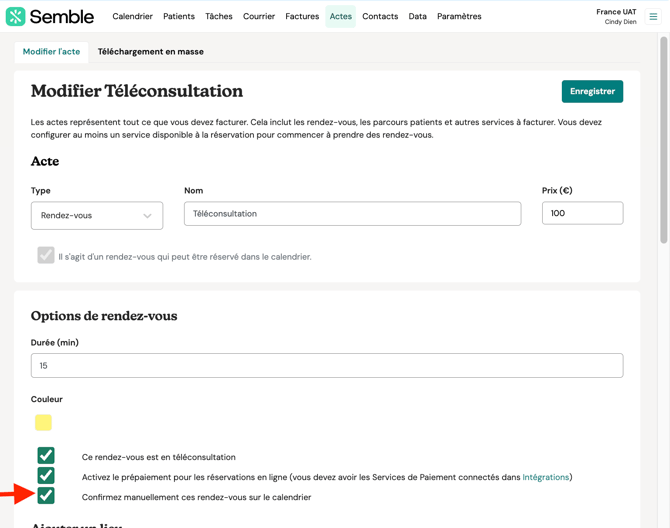Click the Durée (min) input field
Image resolution: width=670 pixels, height=528 pixels.
point(327,366)
